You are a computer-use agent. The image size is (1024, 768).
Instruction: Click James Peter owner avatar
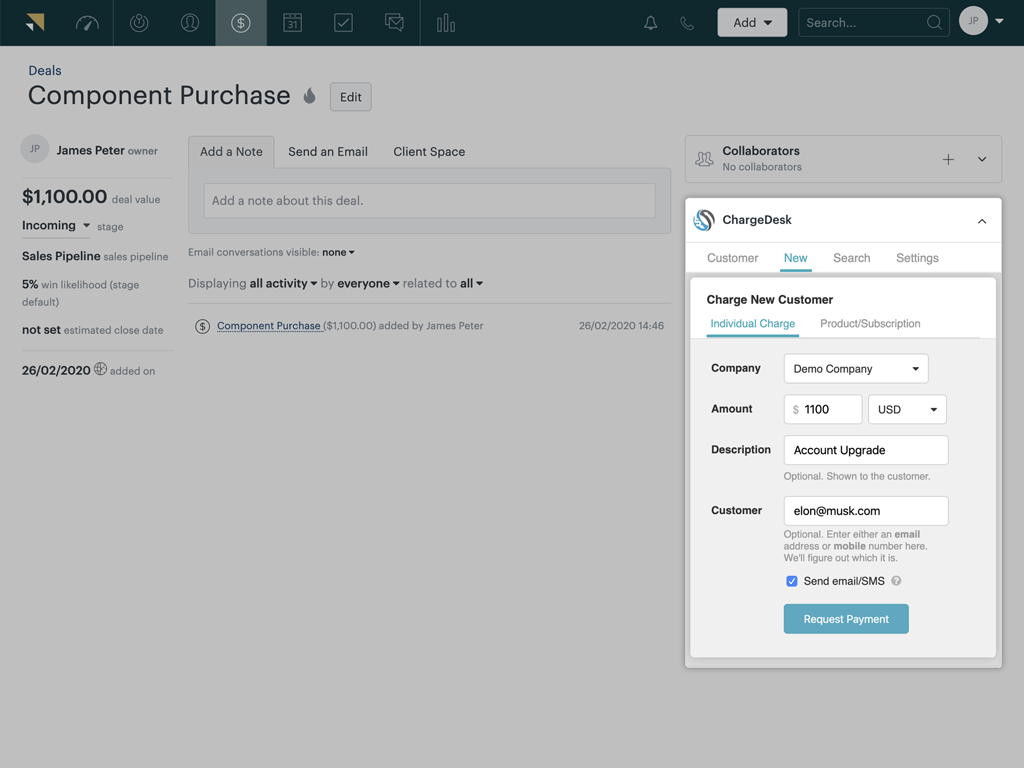pos(35,149)
